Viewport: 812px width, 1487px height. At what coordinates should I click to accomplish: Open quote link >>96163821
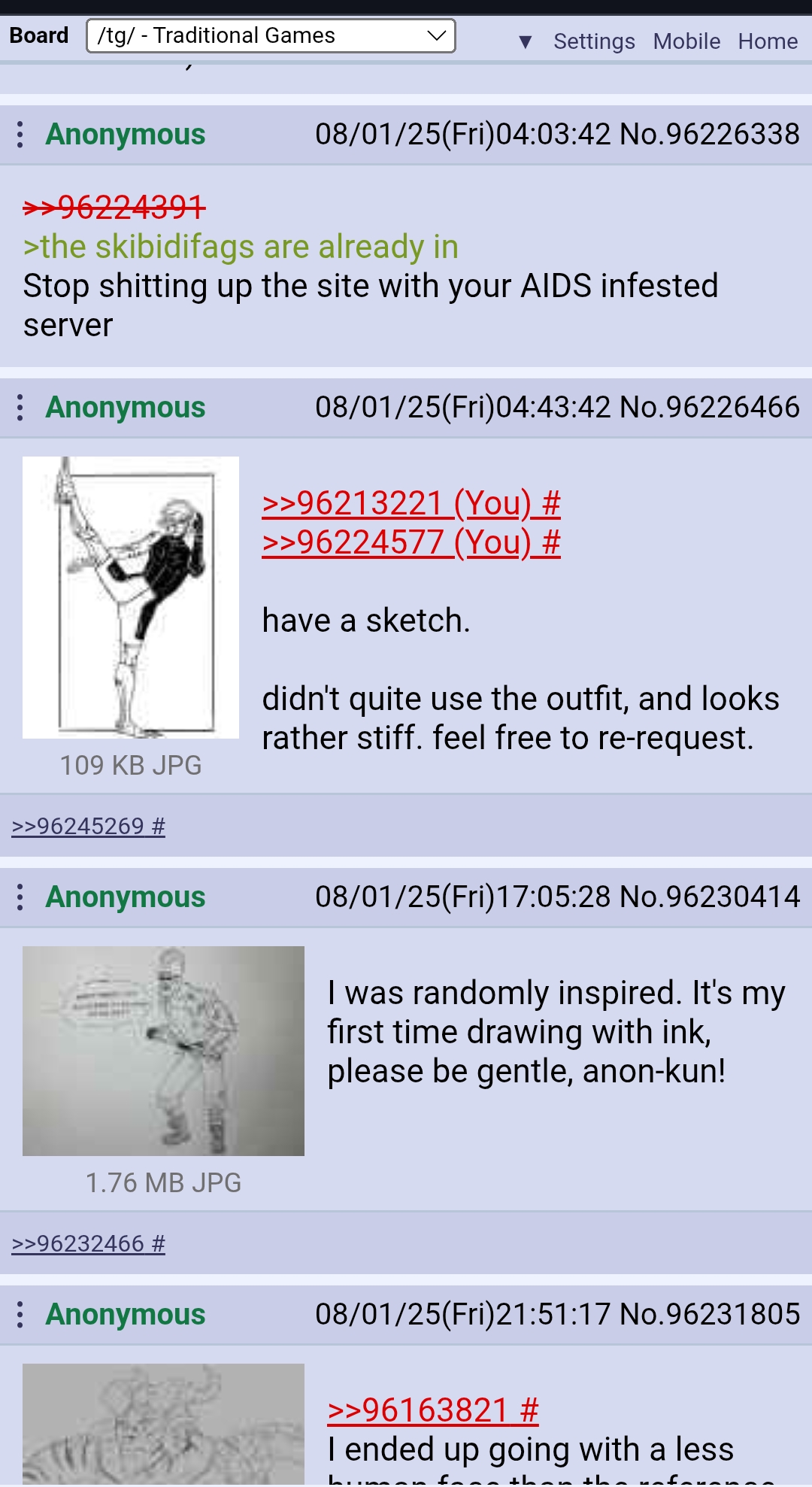pos(433,1410)
